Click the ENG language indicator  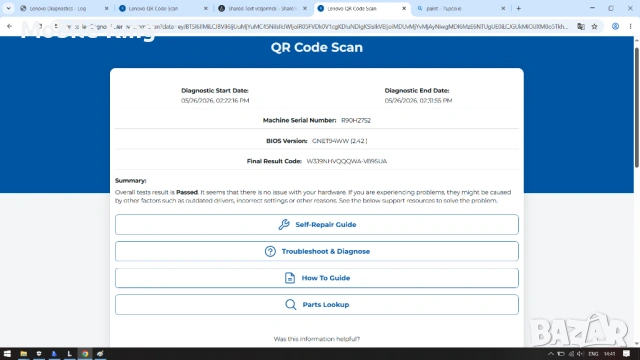[x=593, y=354]
